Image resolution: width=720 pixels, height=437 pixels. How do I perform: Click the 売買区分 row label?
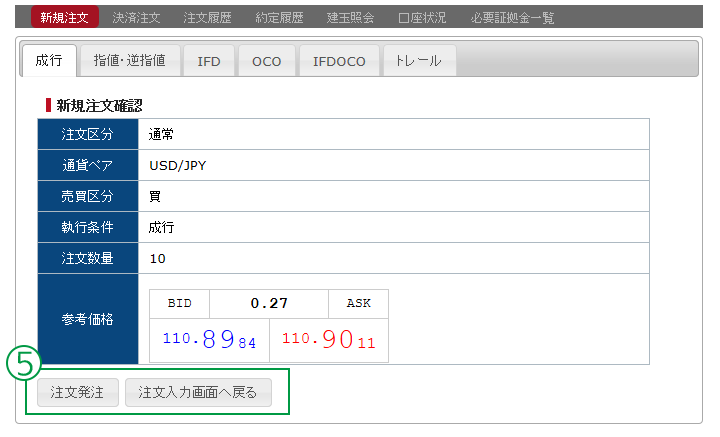(x=88, y=196)
